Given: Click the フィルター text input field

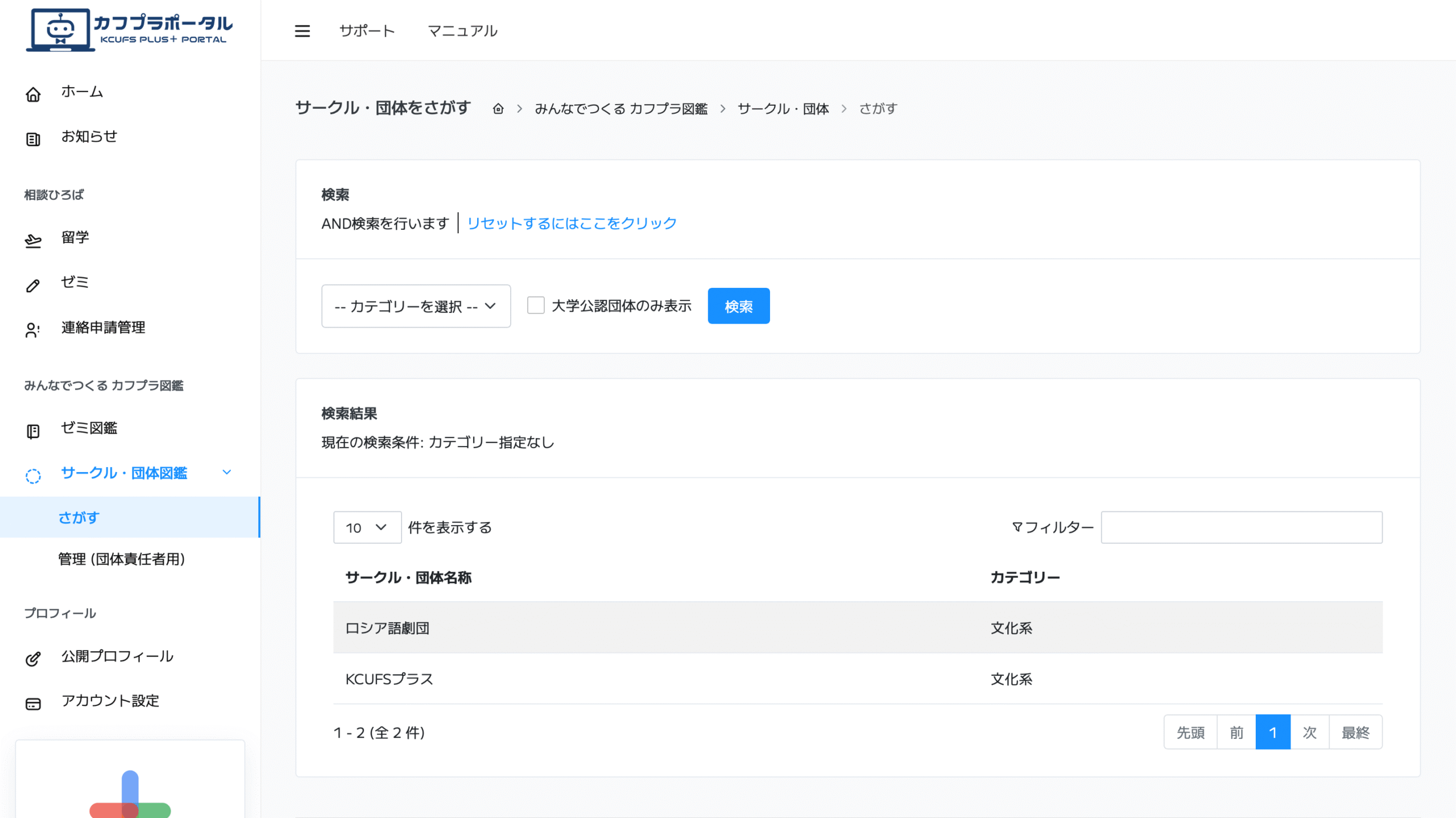Looking at the screenshot, I should (1241, 527).
